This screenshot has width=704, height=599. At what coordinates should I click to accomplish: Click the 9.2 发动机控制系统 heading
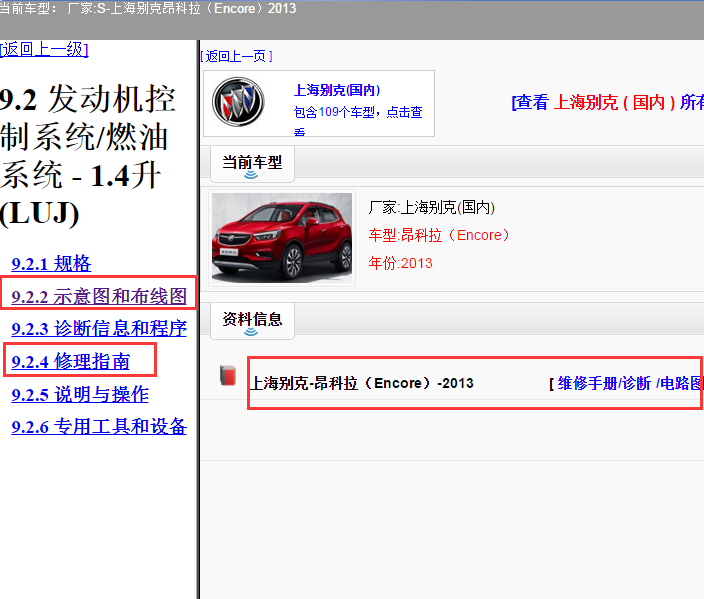pyautogui.click(x=88, y=155)
